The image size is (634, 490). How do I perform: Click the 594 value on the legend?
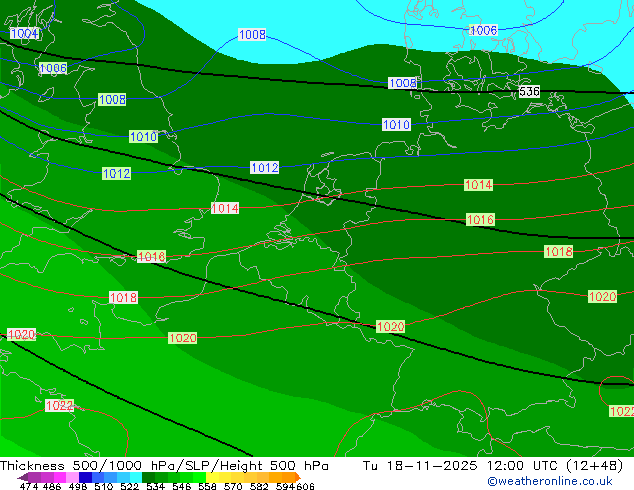pyautogui.click(x=285, y=486)
